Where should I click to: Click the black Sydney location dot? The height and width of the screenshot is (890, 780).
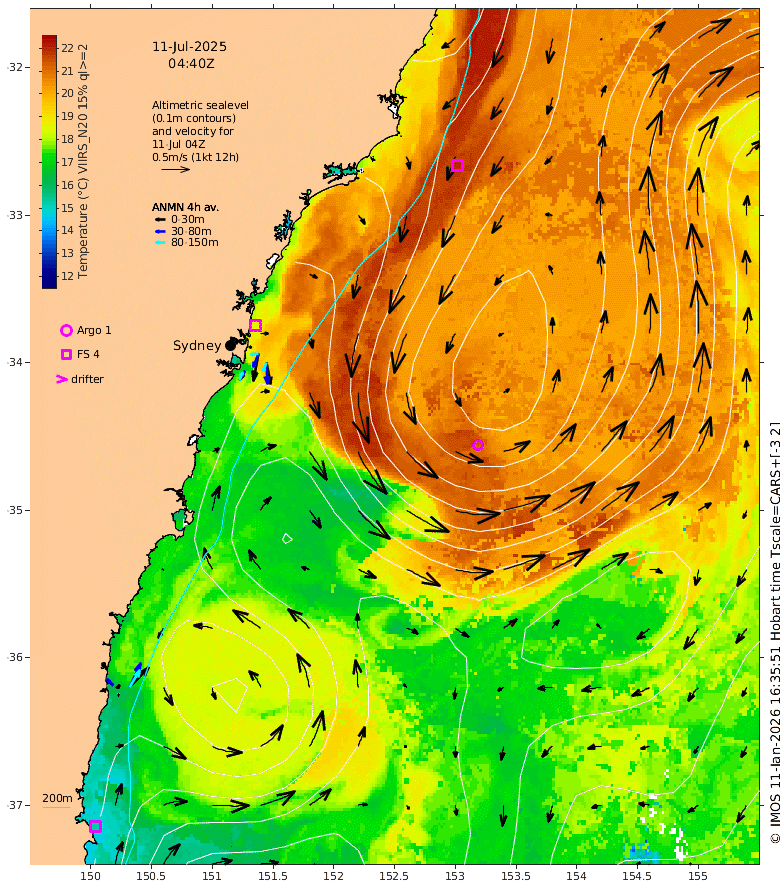pyautogui.click(x=230, y=345)
